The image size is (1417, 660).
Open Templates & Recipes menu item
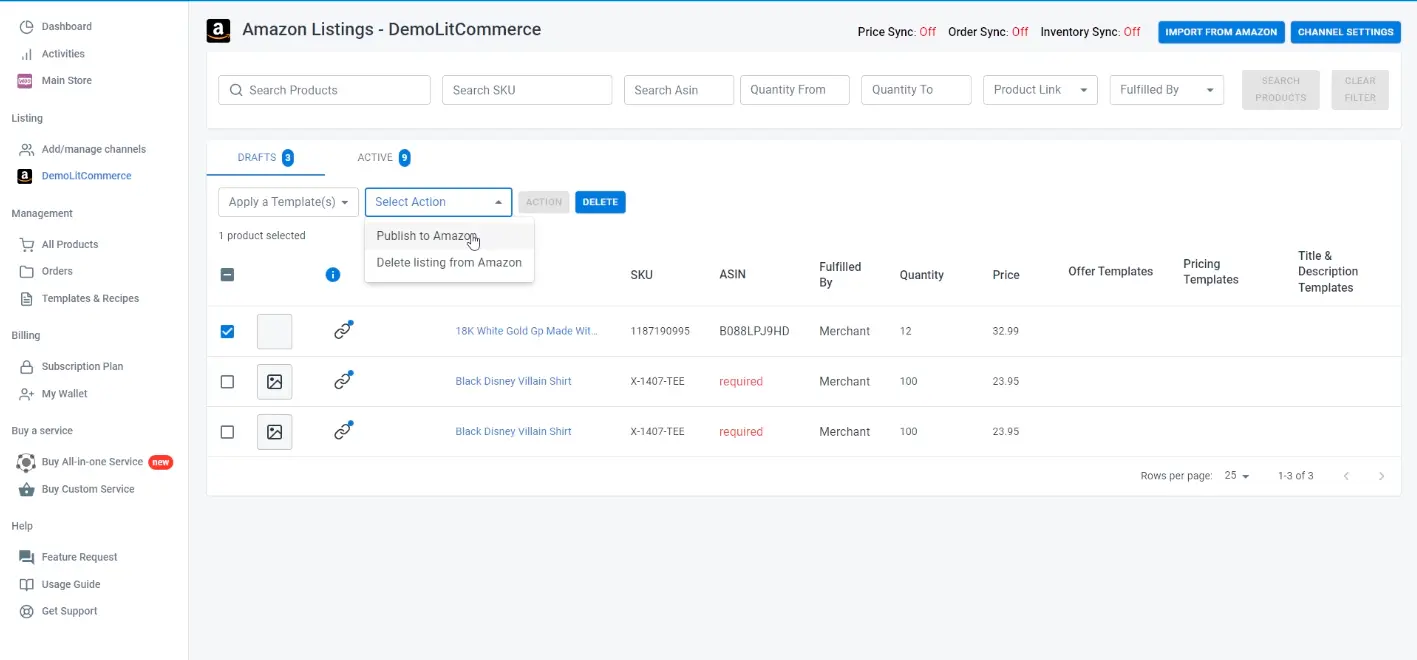(90, 298)
